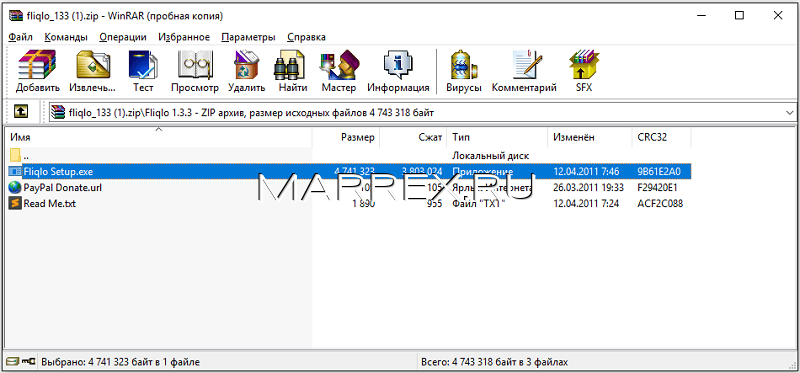Click date 12.04.2011 7:46

(586, 171)
